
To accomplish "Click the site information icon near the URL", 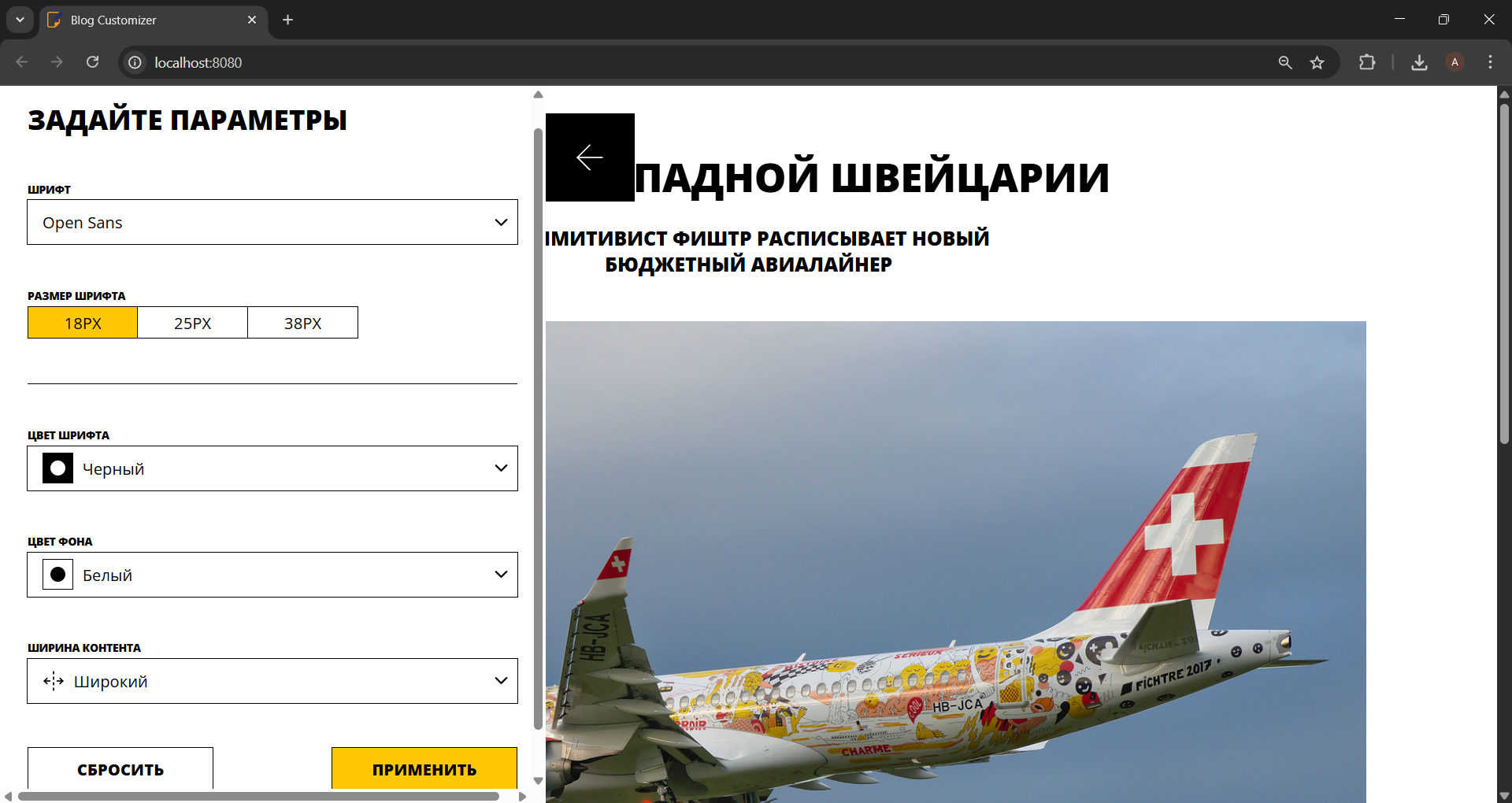I will pyautogui.click(x=135, y=62).
